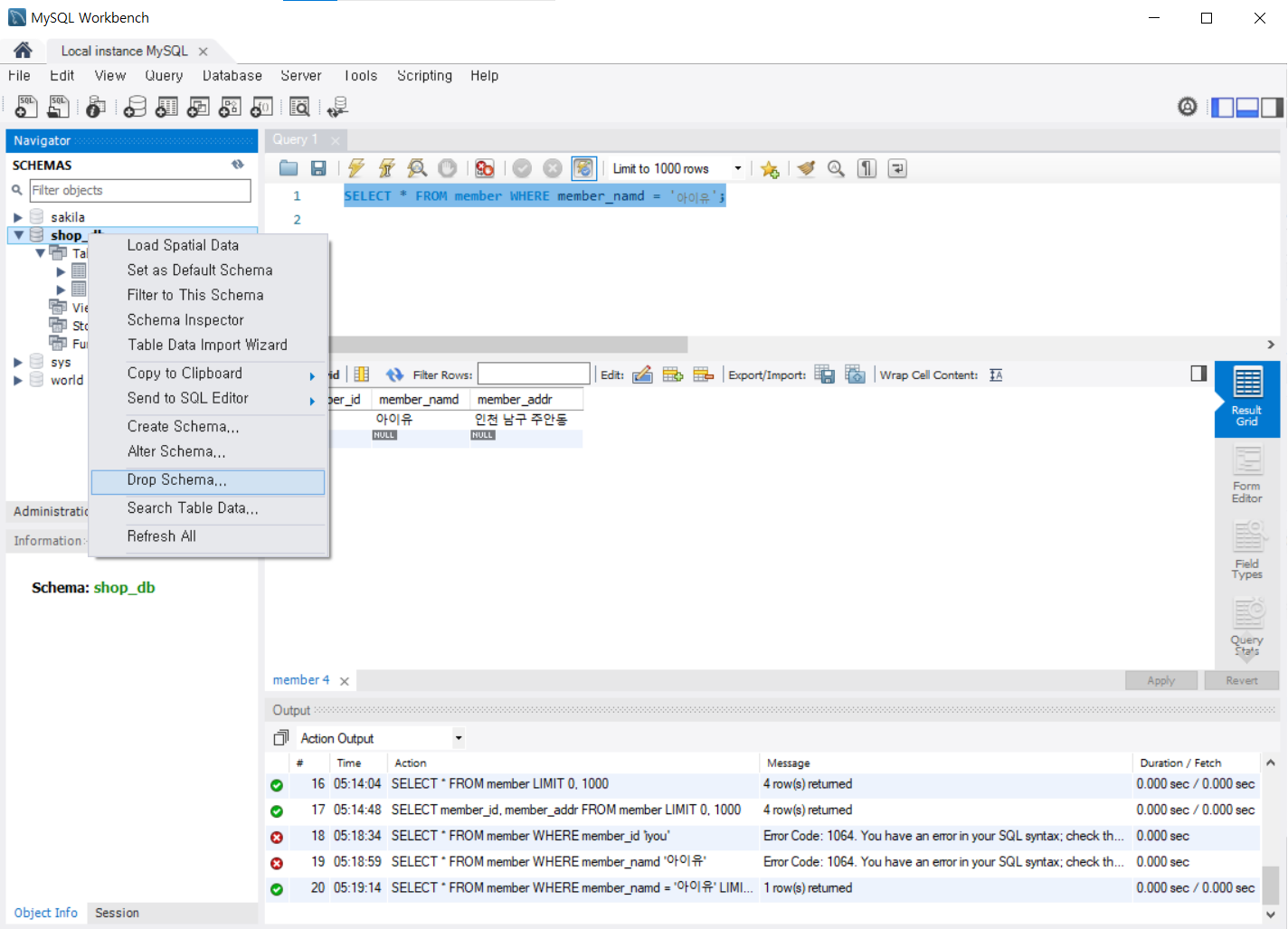Click the Filter Rows input box
Viewport: 1288px width, 929px height.
(x=534, y=374)
